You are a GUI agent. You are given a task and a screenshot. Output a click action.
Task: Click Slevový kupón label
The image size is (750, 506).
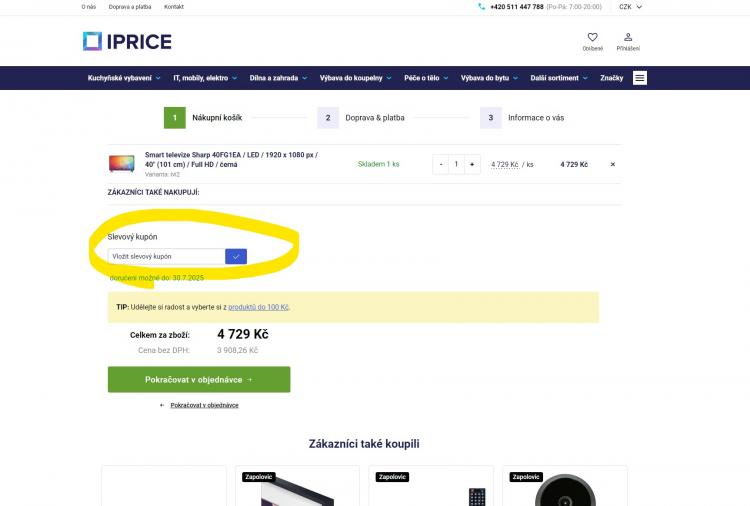pos(132,237)
